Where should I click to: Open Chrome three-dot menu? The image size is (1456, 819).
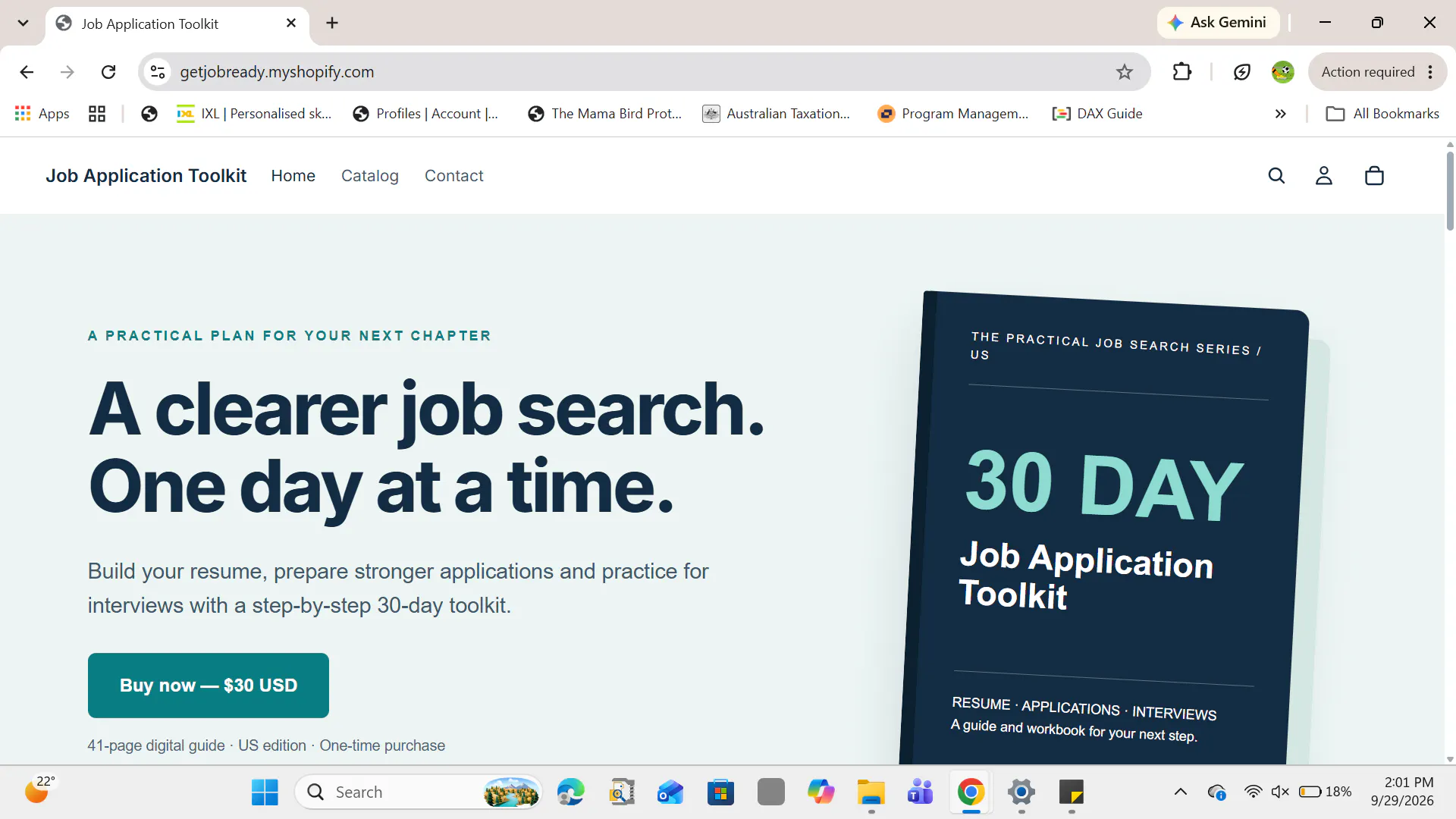pos(1430,72)
